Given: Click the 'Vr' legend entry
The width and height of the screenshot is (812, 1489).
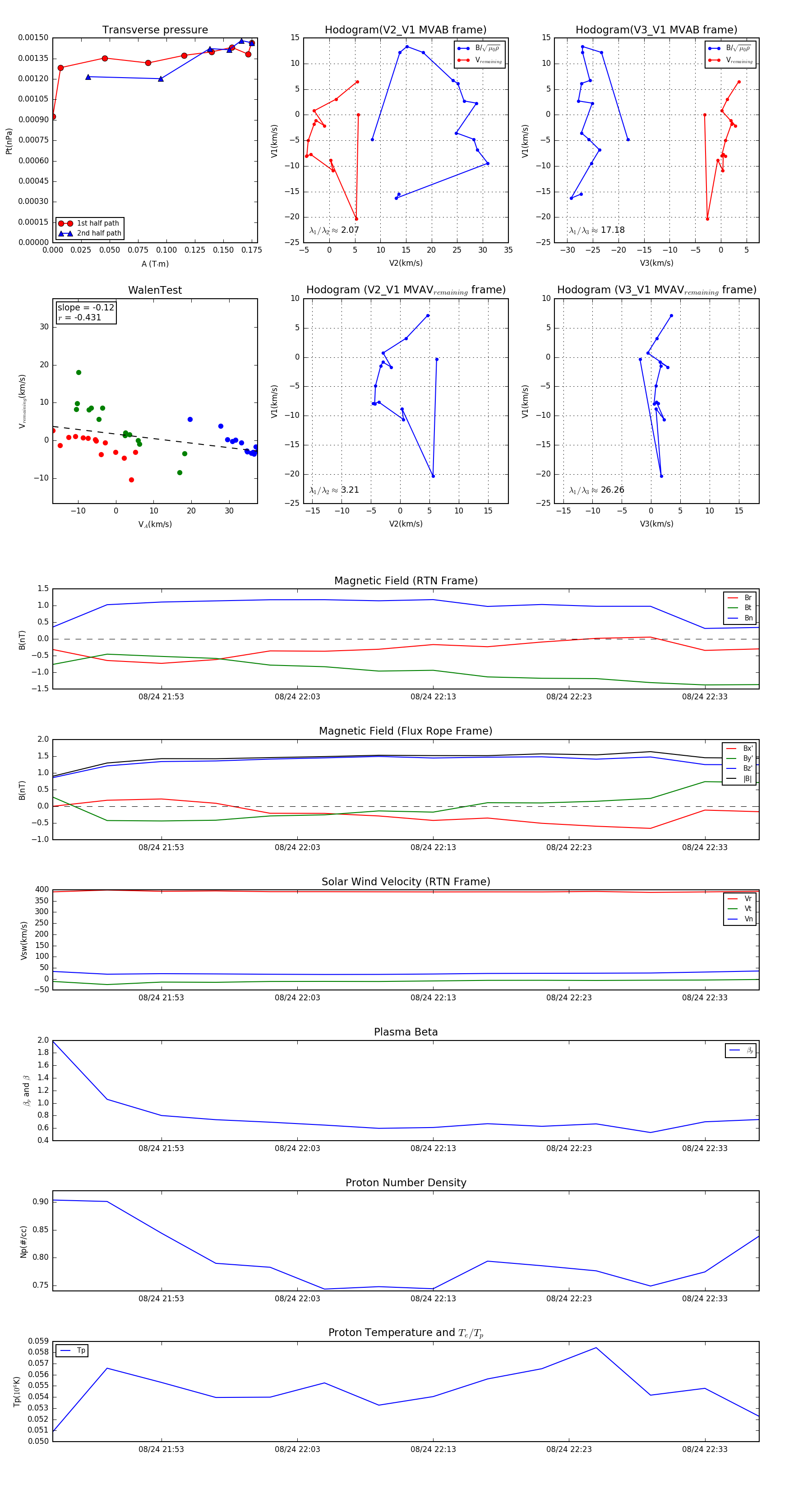Looking at the screenshot, I should (x=740, y=899).
